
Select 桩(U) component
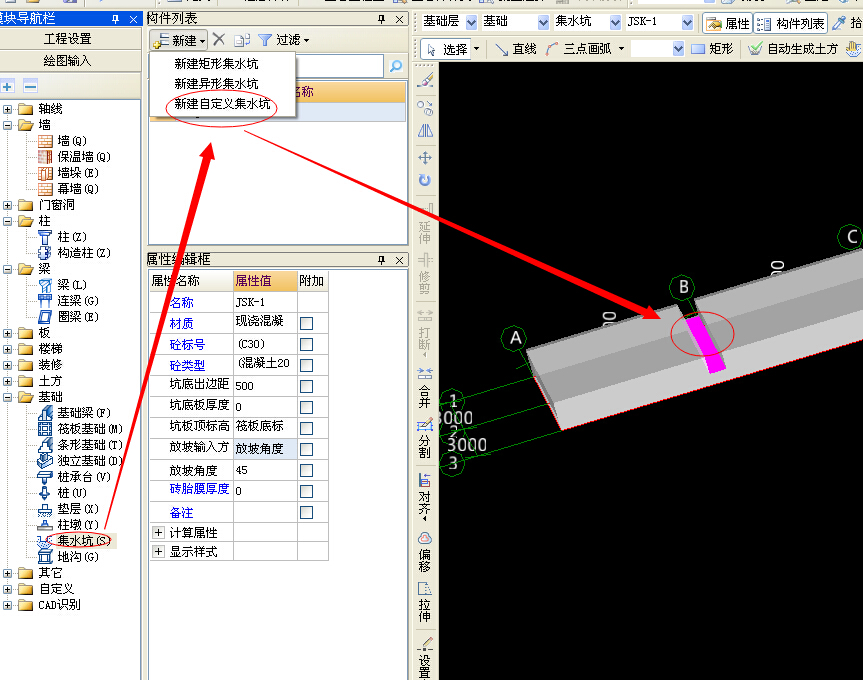(72, 493)
